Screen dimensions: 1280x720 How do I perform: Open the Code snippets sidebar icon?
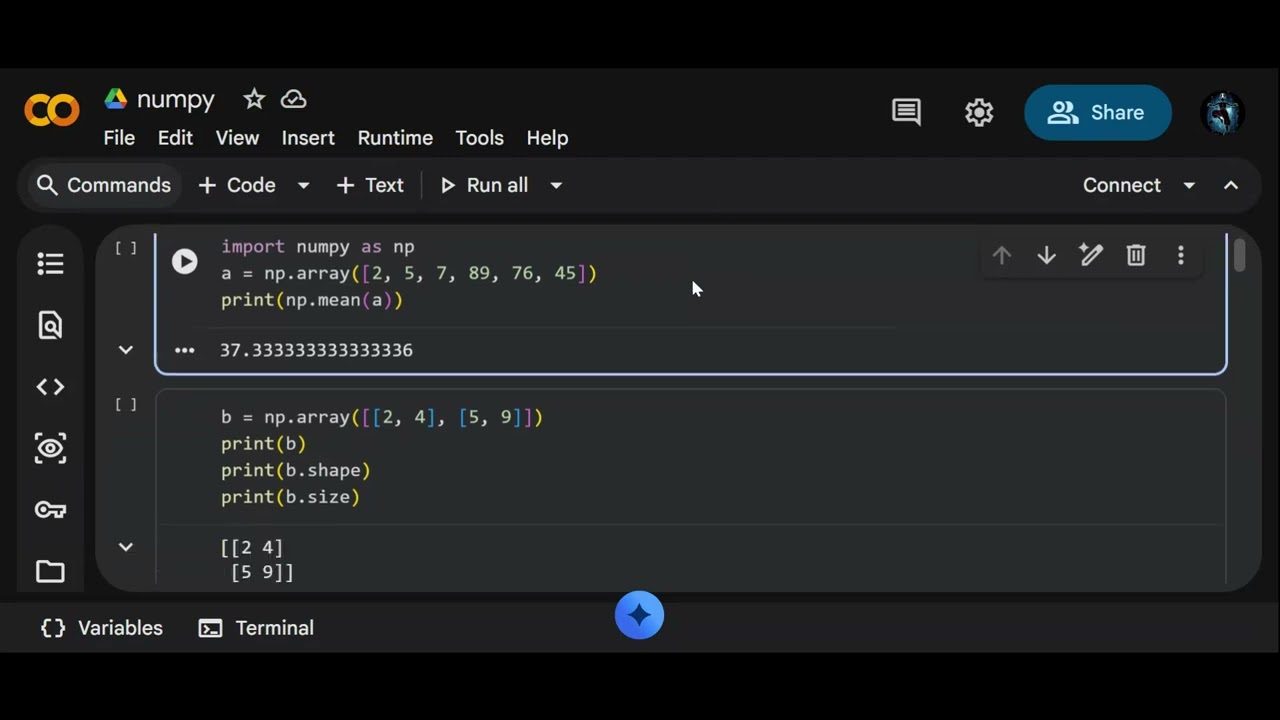tap(50, 387)
